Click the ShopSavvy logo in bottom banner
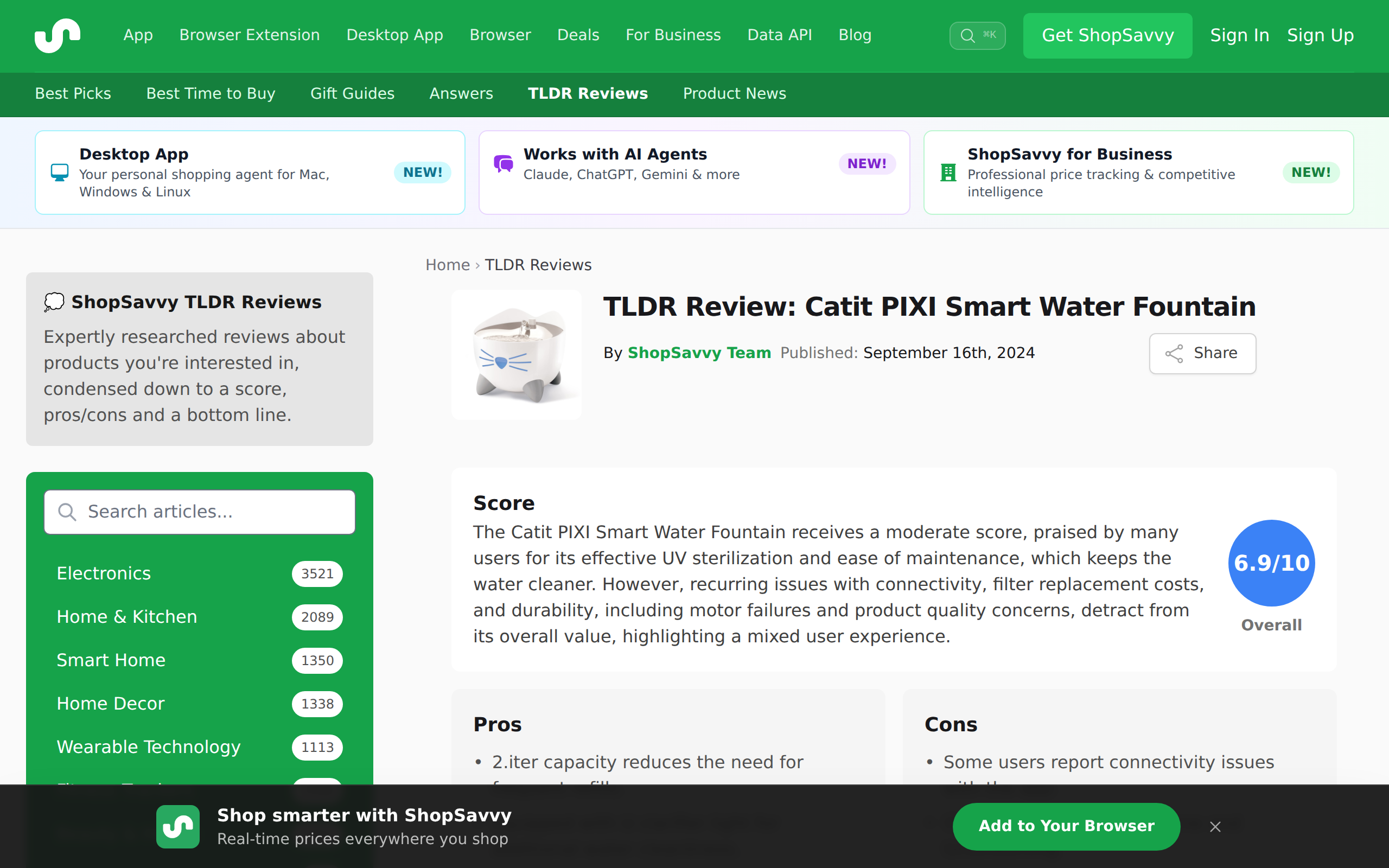1389x868 pixels. point(178,826)
